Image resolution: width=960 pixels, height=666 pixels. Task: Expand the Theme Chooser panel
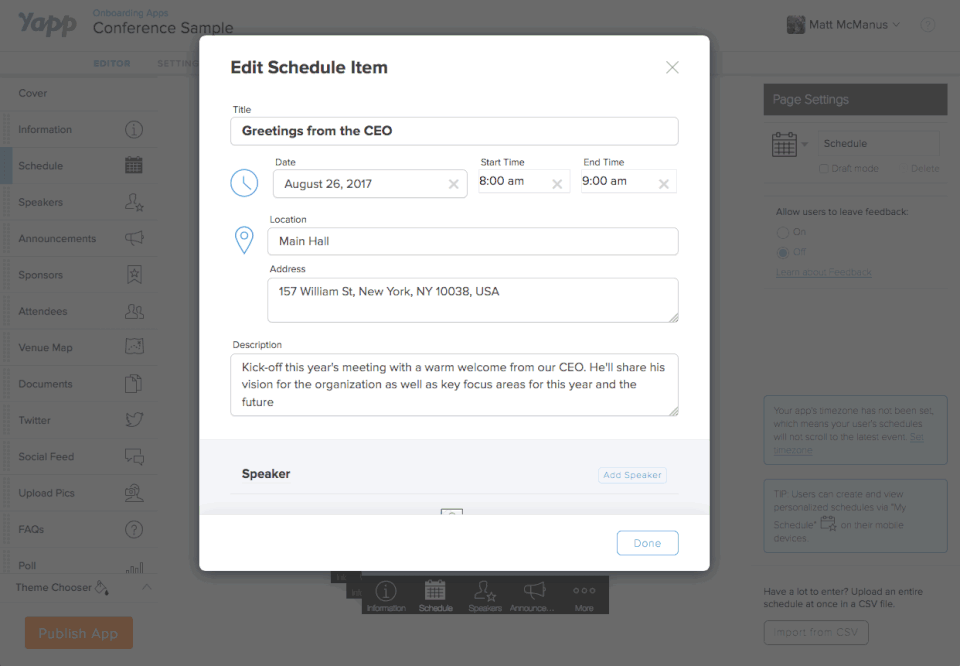[x=146, y=587]
